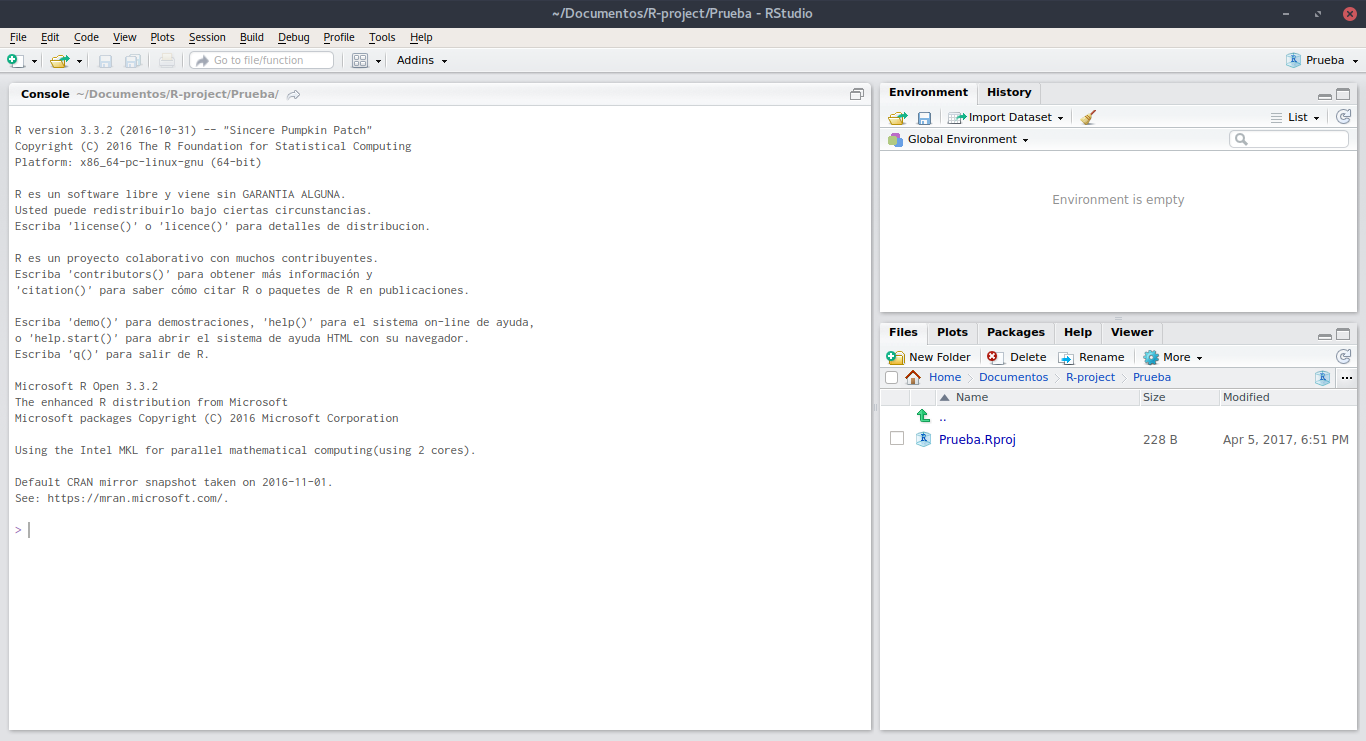Open the File menu

(x=18, y=37)
